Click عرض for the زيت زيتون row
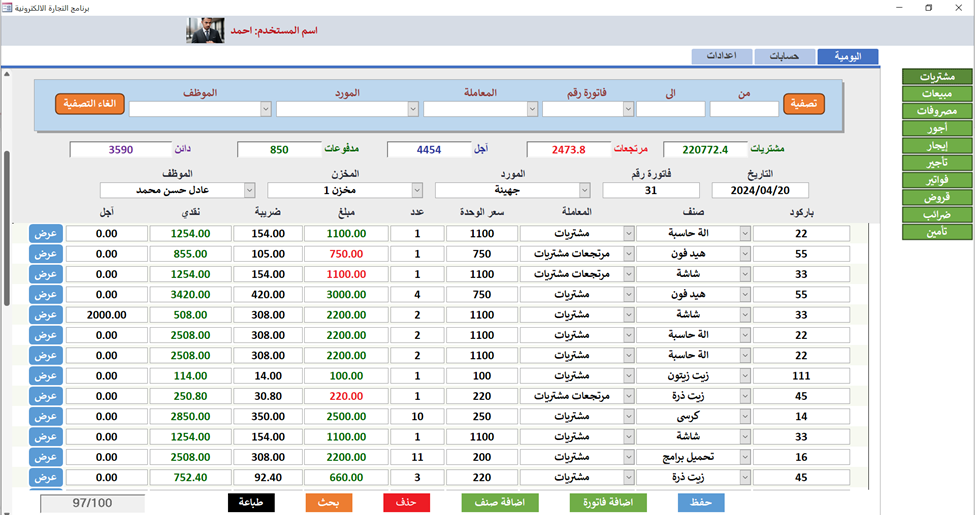The width and height of the screenshot is (975, 515). (46, 376)
